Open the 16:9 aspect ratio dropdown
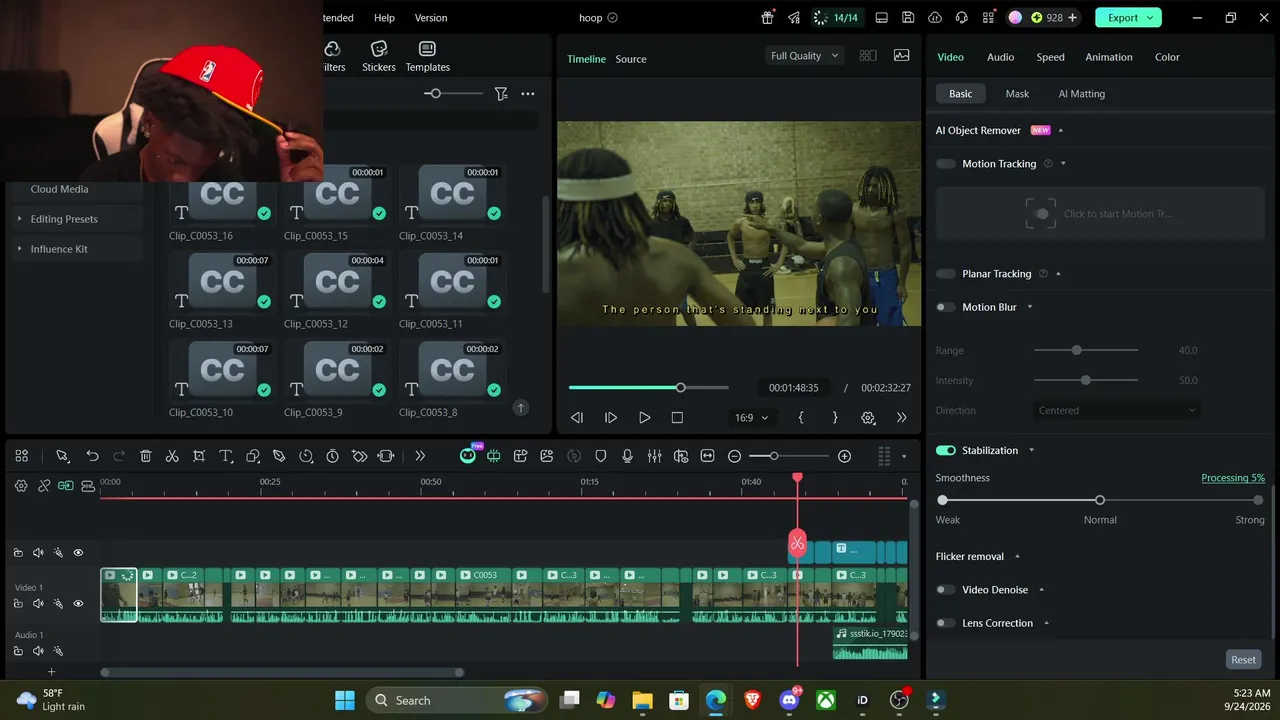The width and height of the screenshot is (1280, 720). (x=751, y=418)
